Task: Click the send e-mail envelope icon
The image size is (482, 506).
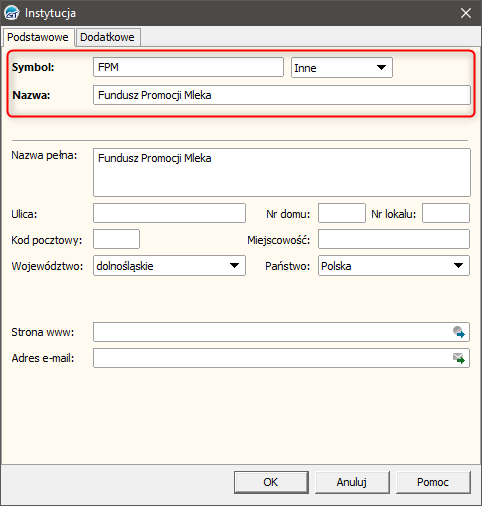Action: point(459,358)
